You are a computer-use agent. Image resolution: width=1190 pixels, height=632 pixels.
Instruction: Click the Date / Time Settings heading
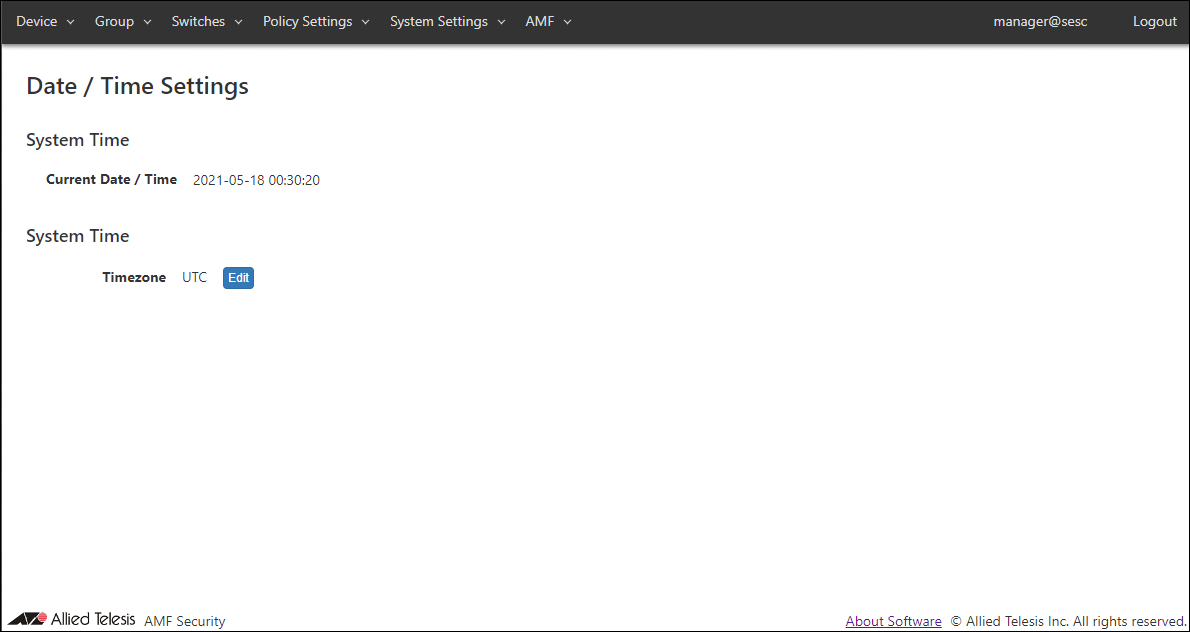point(137,86)
